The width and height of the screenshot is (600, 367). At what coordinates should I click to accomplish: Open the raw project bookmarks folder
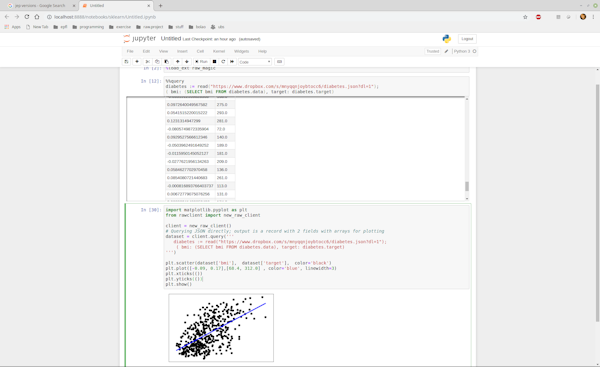click(x=150, y=27)
